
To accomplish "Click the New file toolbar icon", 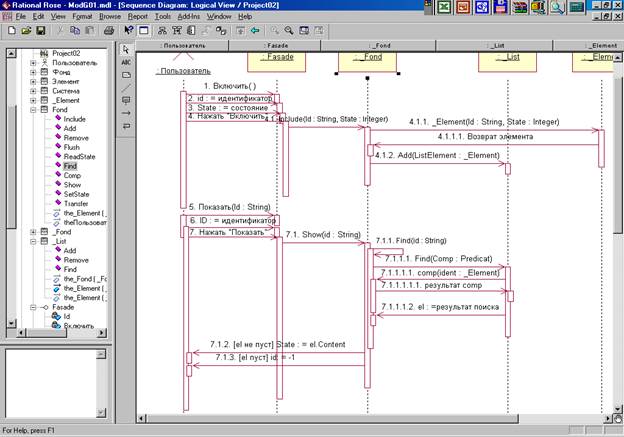I will click(x=10, y=31).
